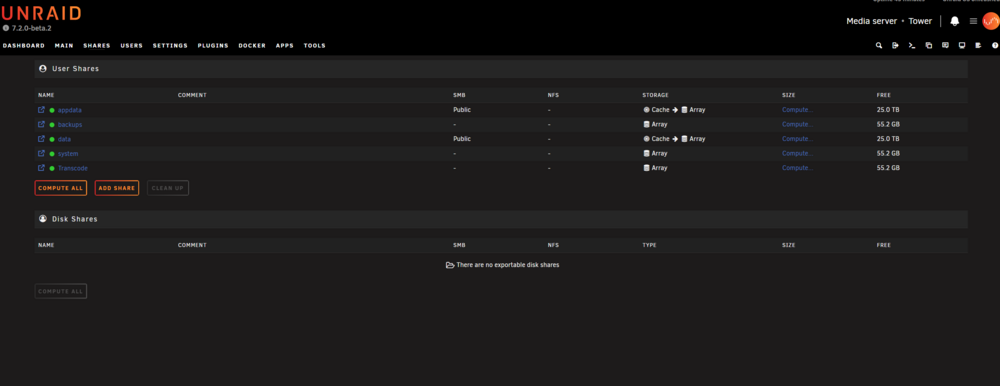Click the Public SMB value for appdata
Screen dimensions: 1000x386
point(462,110)
